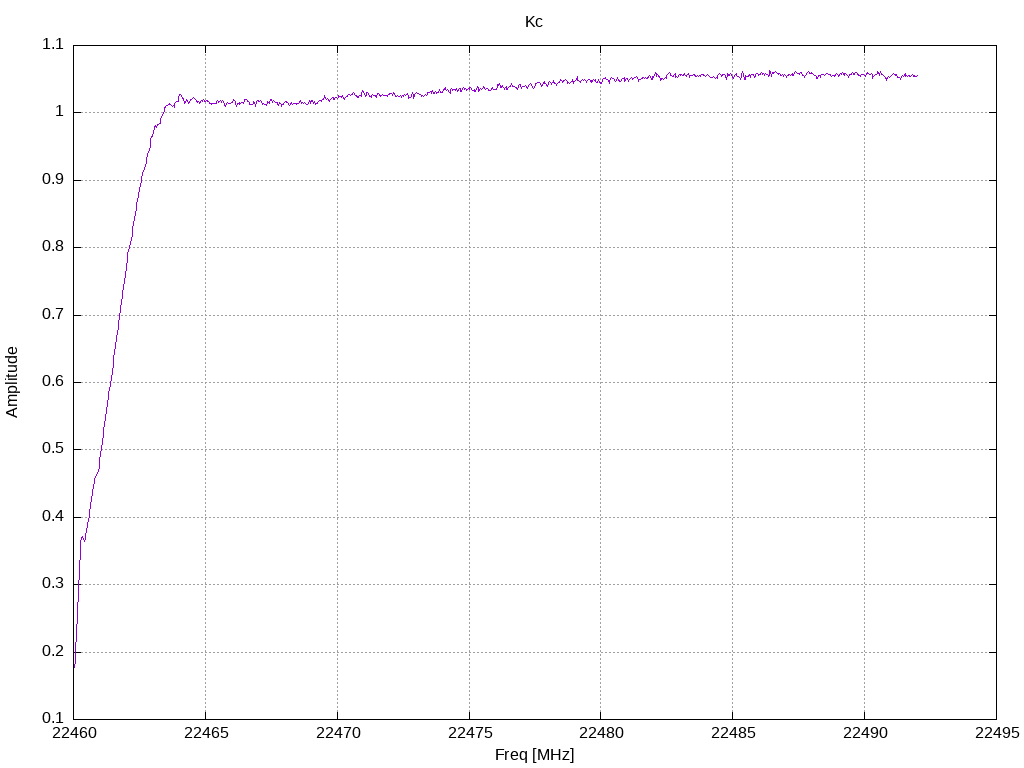The height and width of the screenshot is (768, 1024).
Task: Click the y-axis tick label 0.6
Action: (53, 381)
